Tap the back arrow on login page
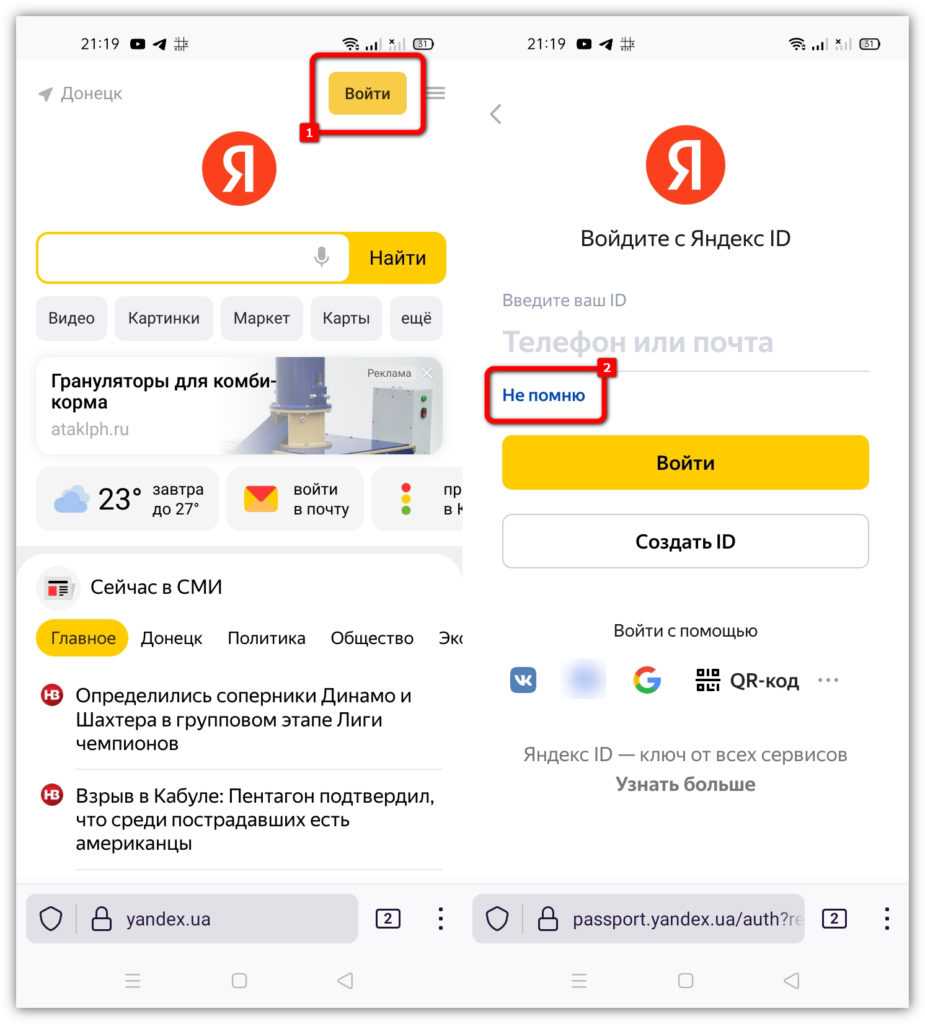This screenshot has height=1024, width=925. 495,114
